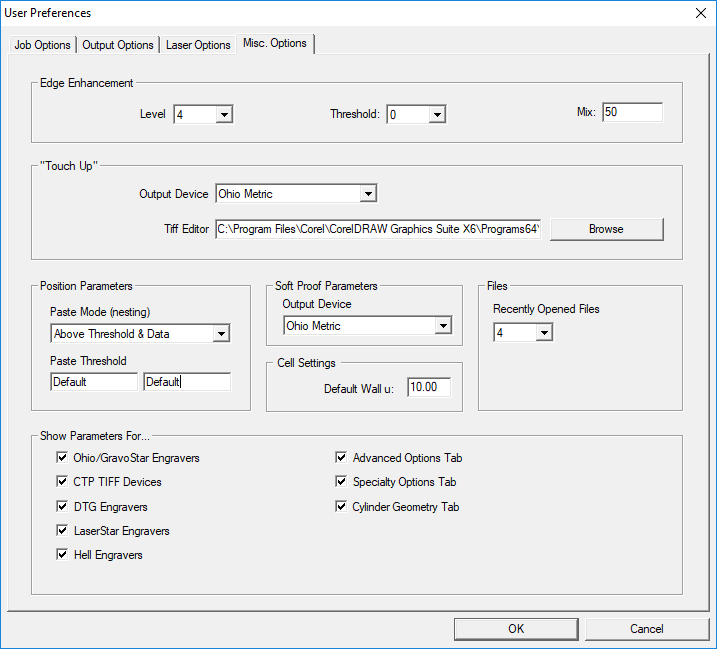Disable the LaserStar Engravers checkbox

pyautogui.click(x=64, y=531)
